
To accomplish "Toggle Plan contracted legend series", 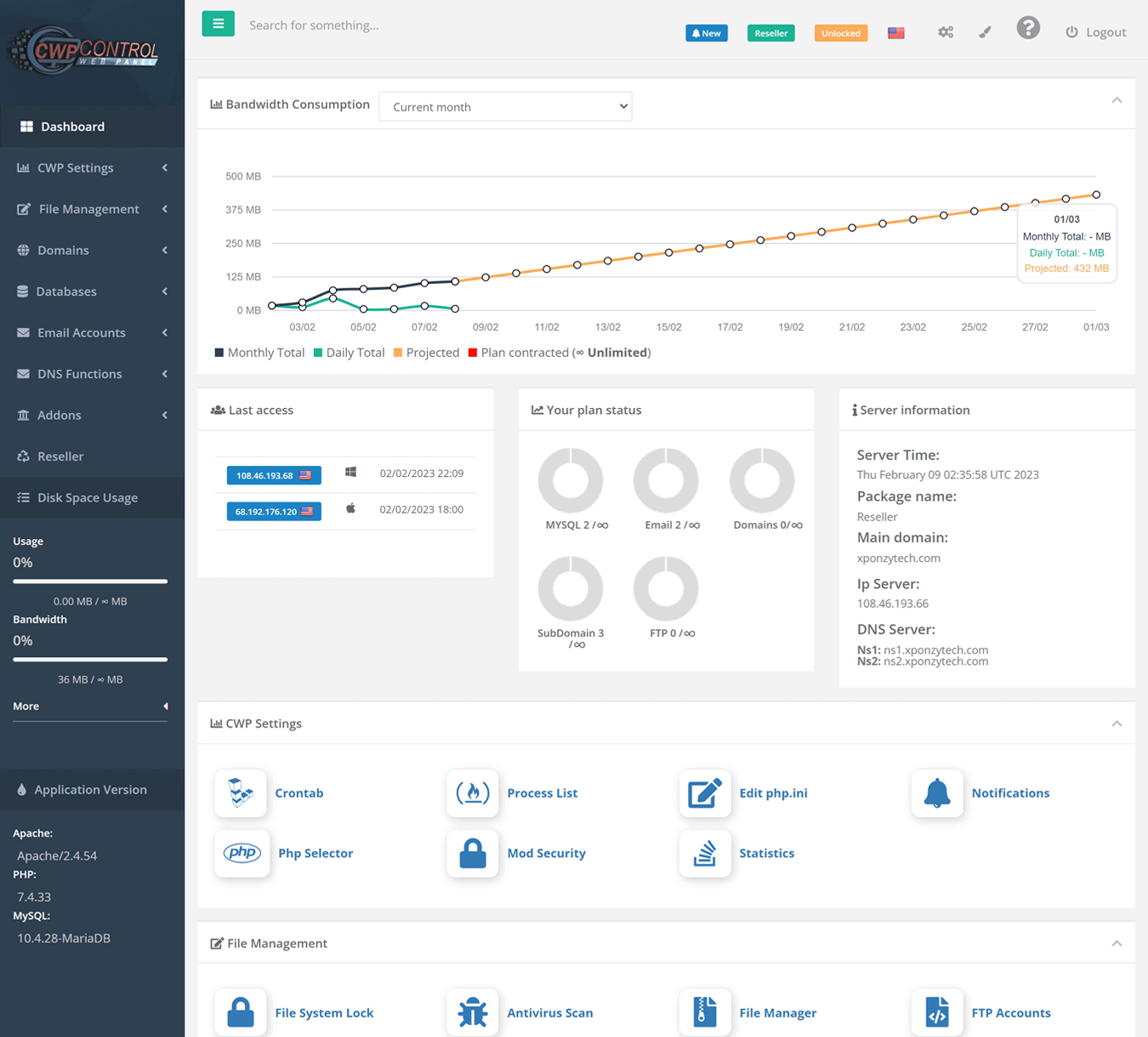I will coord(560,353).
